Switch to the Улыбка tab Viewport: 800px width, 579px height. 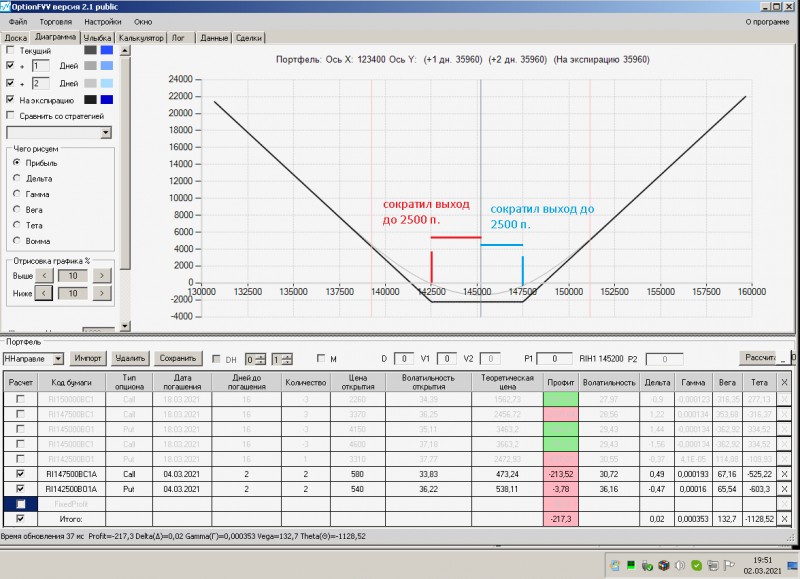click(x=97, y=38)
